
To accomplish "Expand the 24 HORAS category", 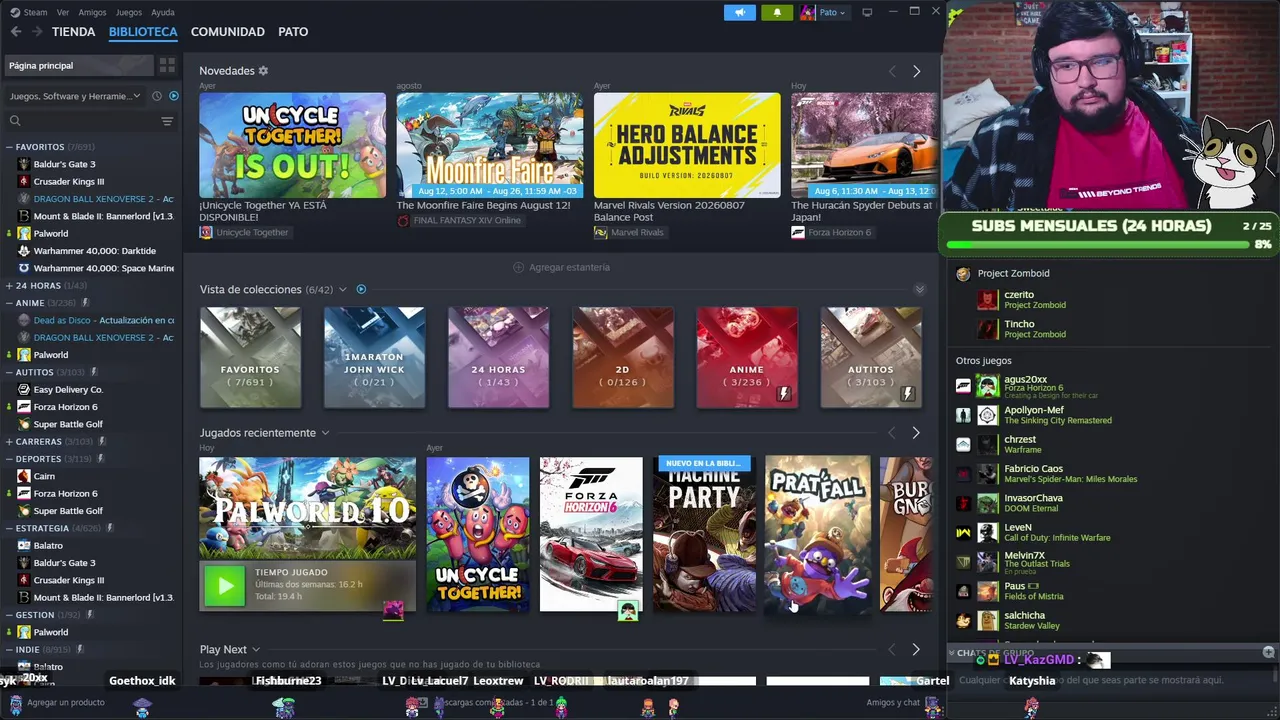I will pos(9,285).
